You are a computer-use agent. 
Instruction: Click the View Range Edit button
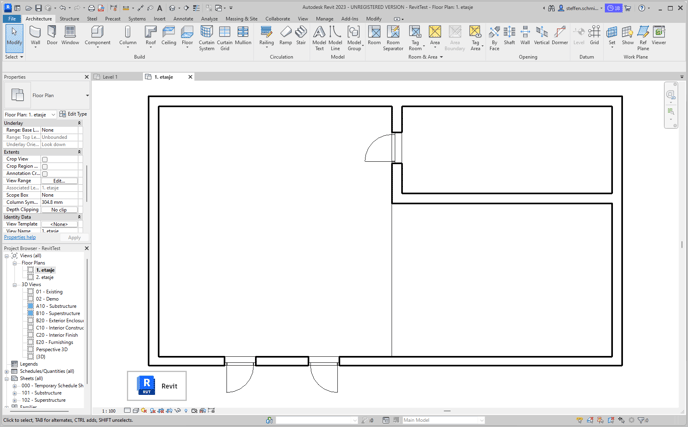point(59,181)
